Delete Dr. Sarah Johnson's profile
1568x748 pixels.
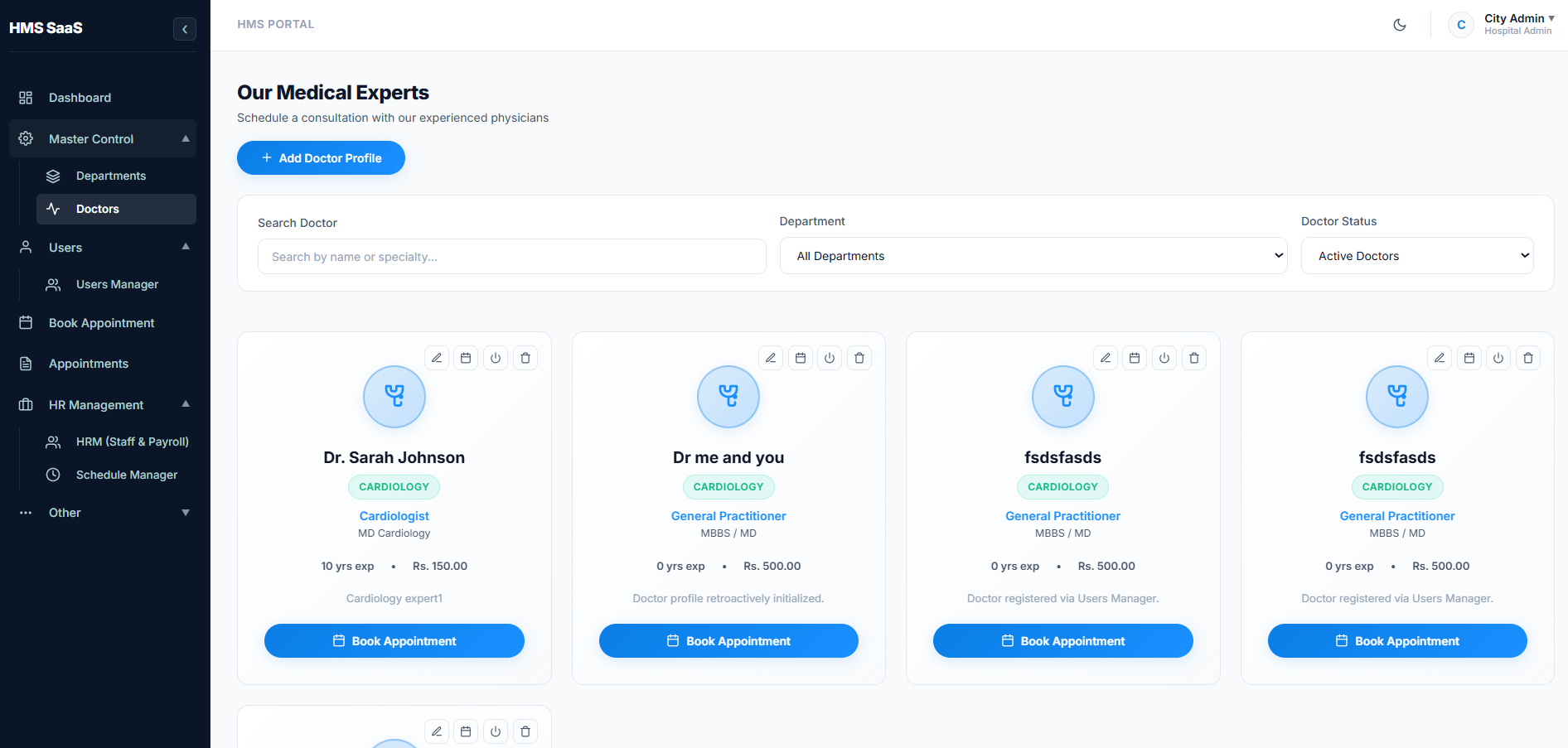[x=525, y=358]
